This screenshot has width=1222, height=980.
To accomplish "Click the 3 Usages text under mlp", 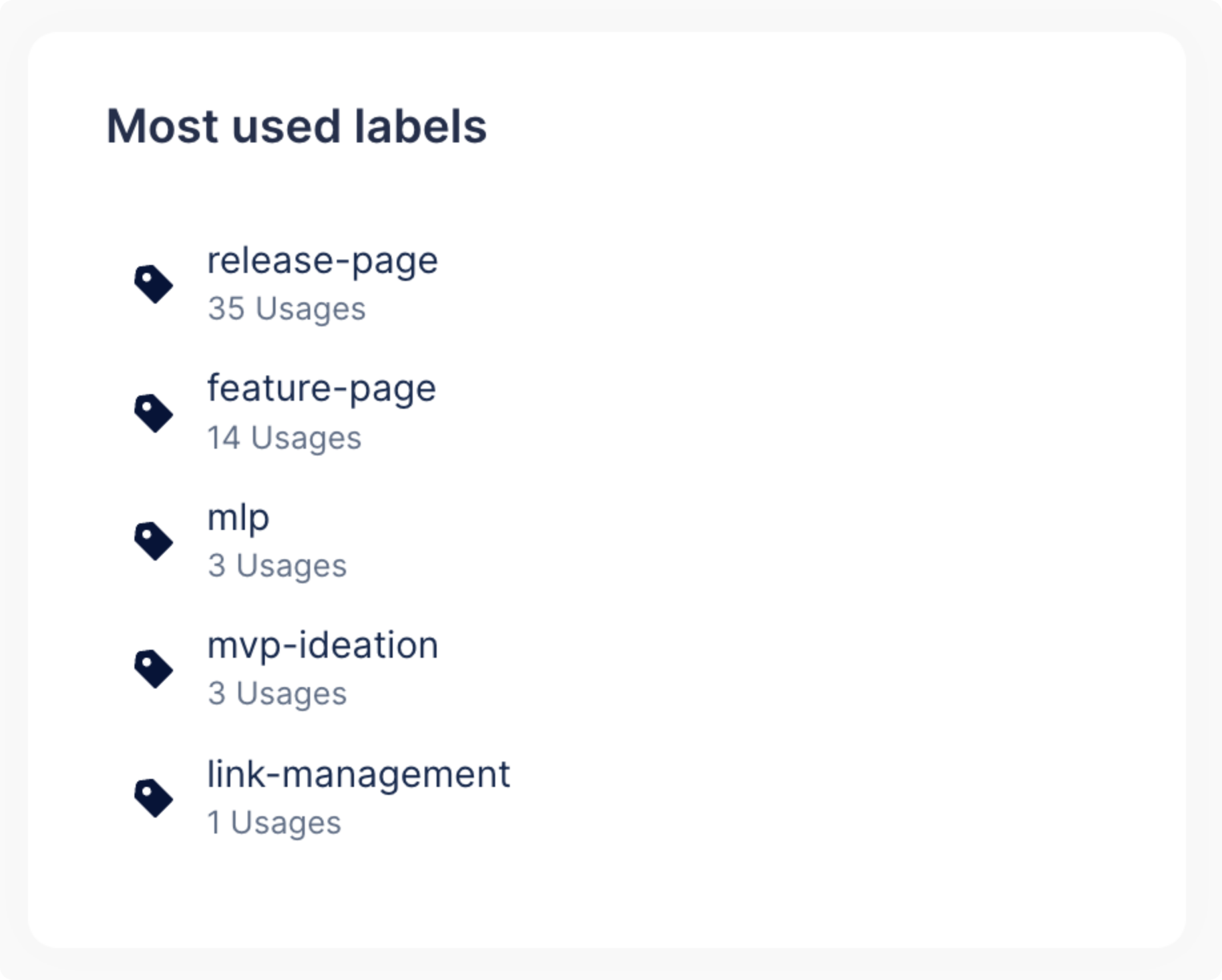I will tap(276, 565).
